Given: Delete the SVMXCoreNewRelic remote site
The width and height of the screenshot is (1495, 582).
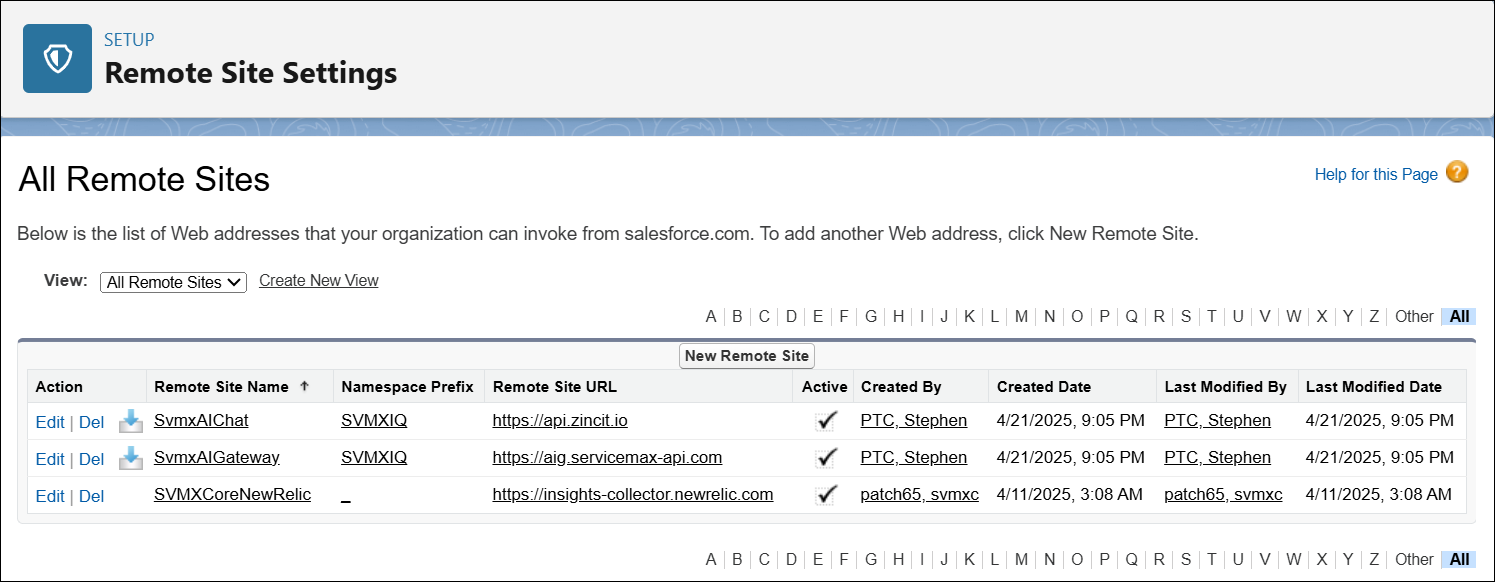Looking at the screenshot, I should pos(91,496).
